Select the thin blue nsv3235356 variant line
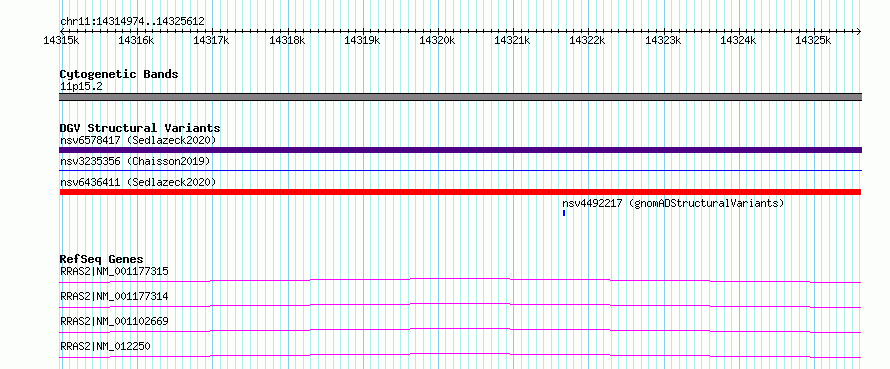The image size is (890, 369). pyautogui.click(x=460, y=170)
